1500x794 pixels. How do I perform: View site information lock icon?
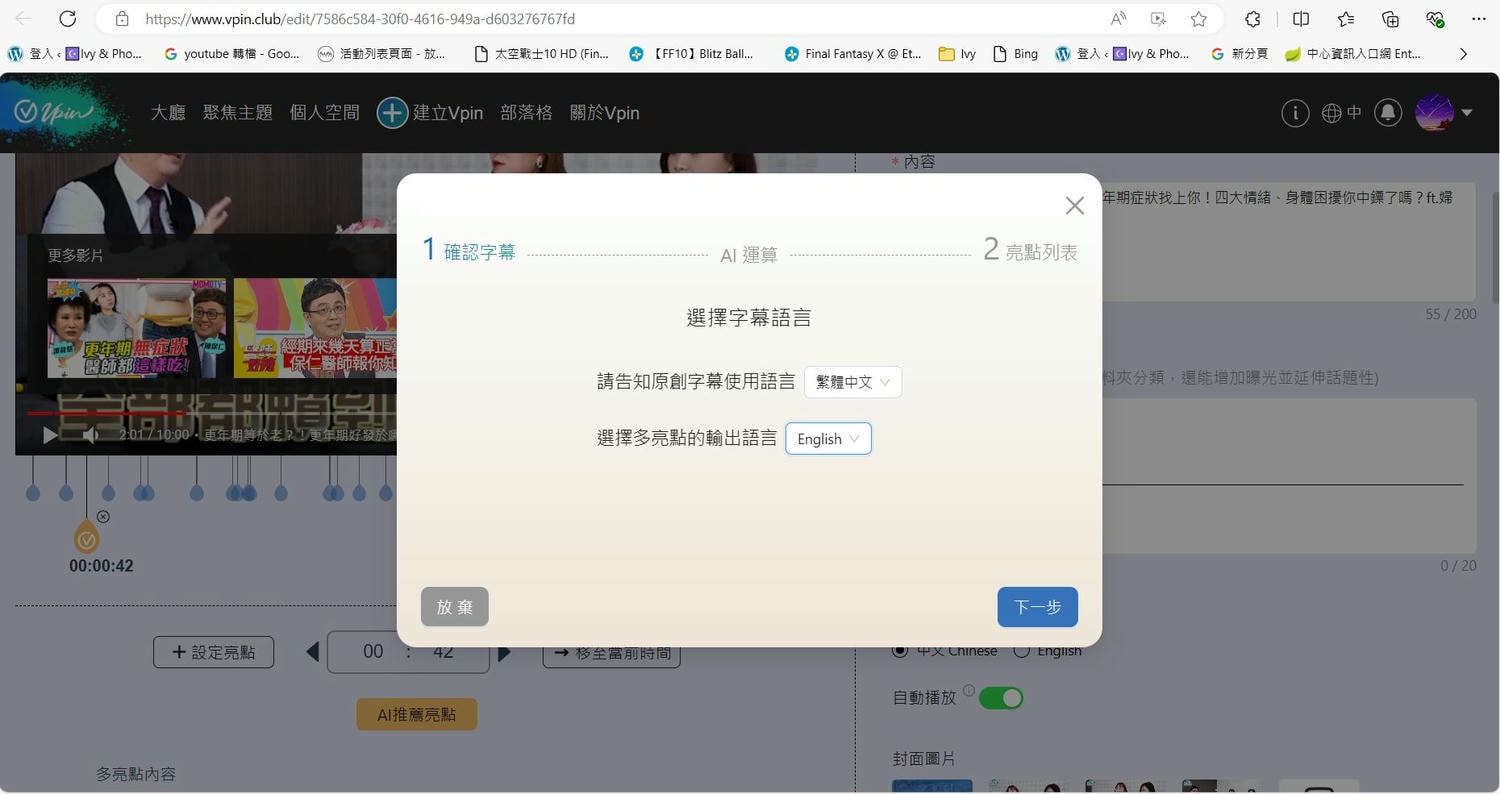121,18
